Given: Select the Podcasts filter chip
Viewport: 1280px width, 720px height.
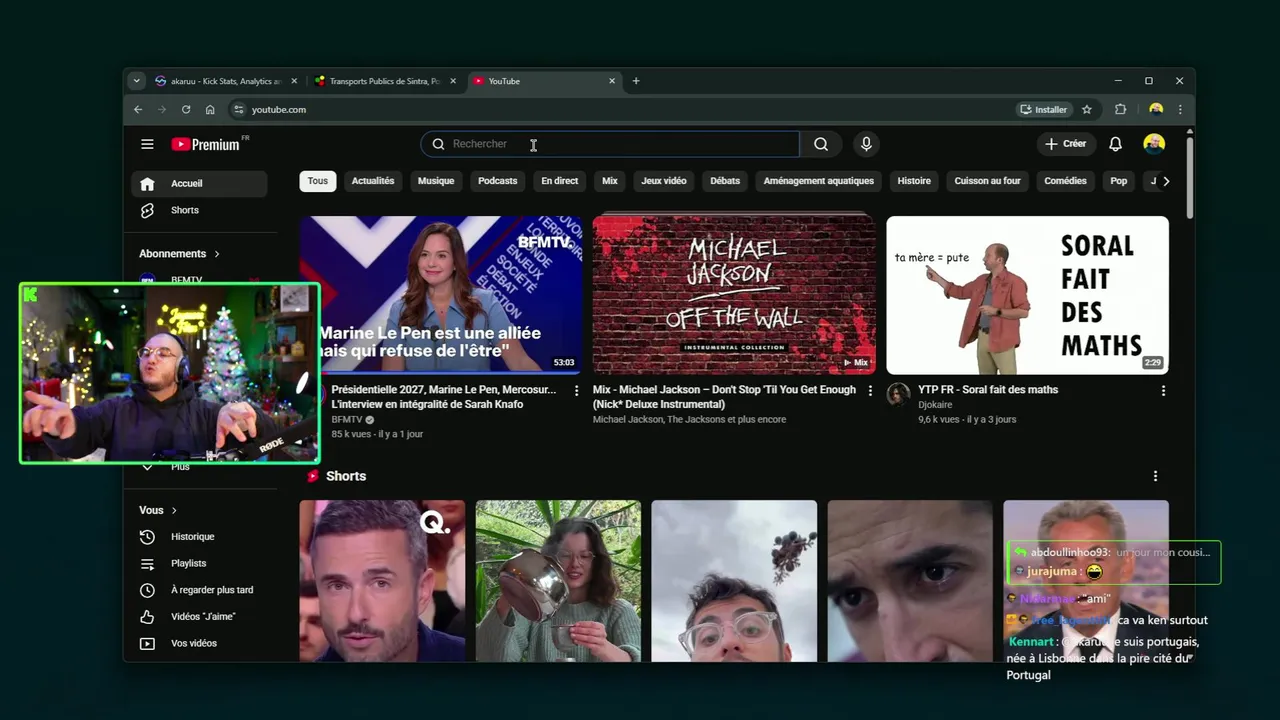Looking at the screenshot, I should (498, 181).
